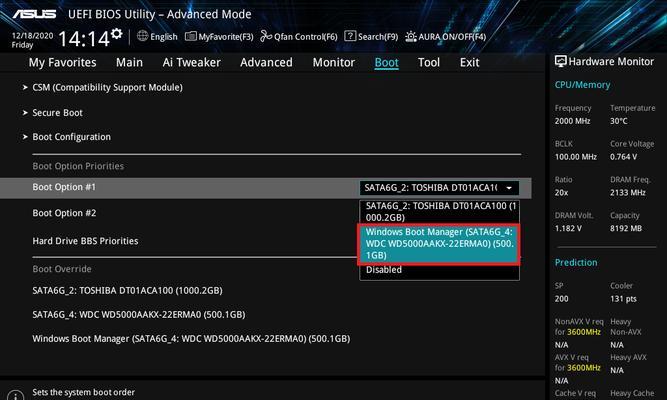Open Hard Drive BBS Priorities
The width and height of the screenshot is (667, 400).
(86, 241)
